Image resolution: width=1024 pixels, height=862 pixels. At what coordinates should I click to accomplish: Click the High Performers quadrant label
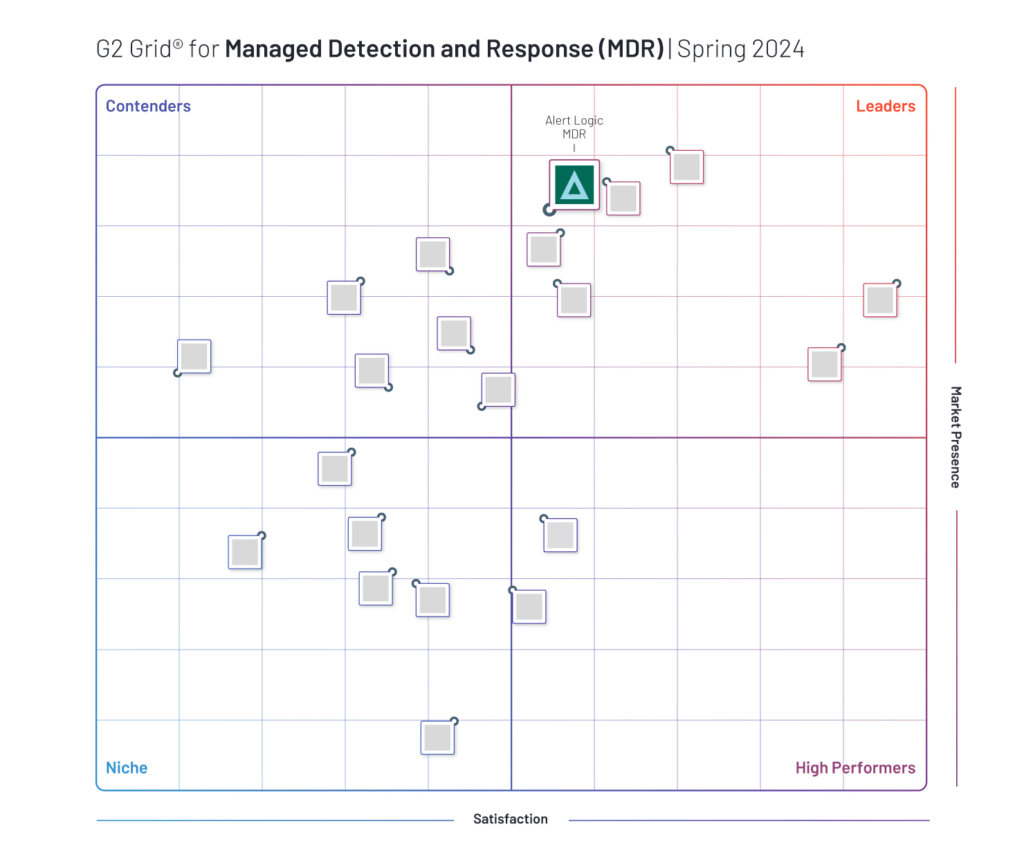click(x=855, y=767)
